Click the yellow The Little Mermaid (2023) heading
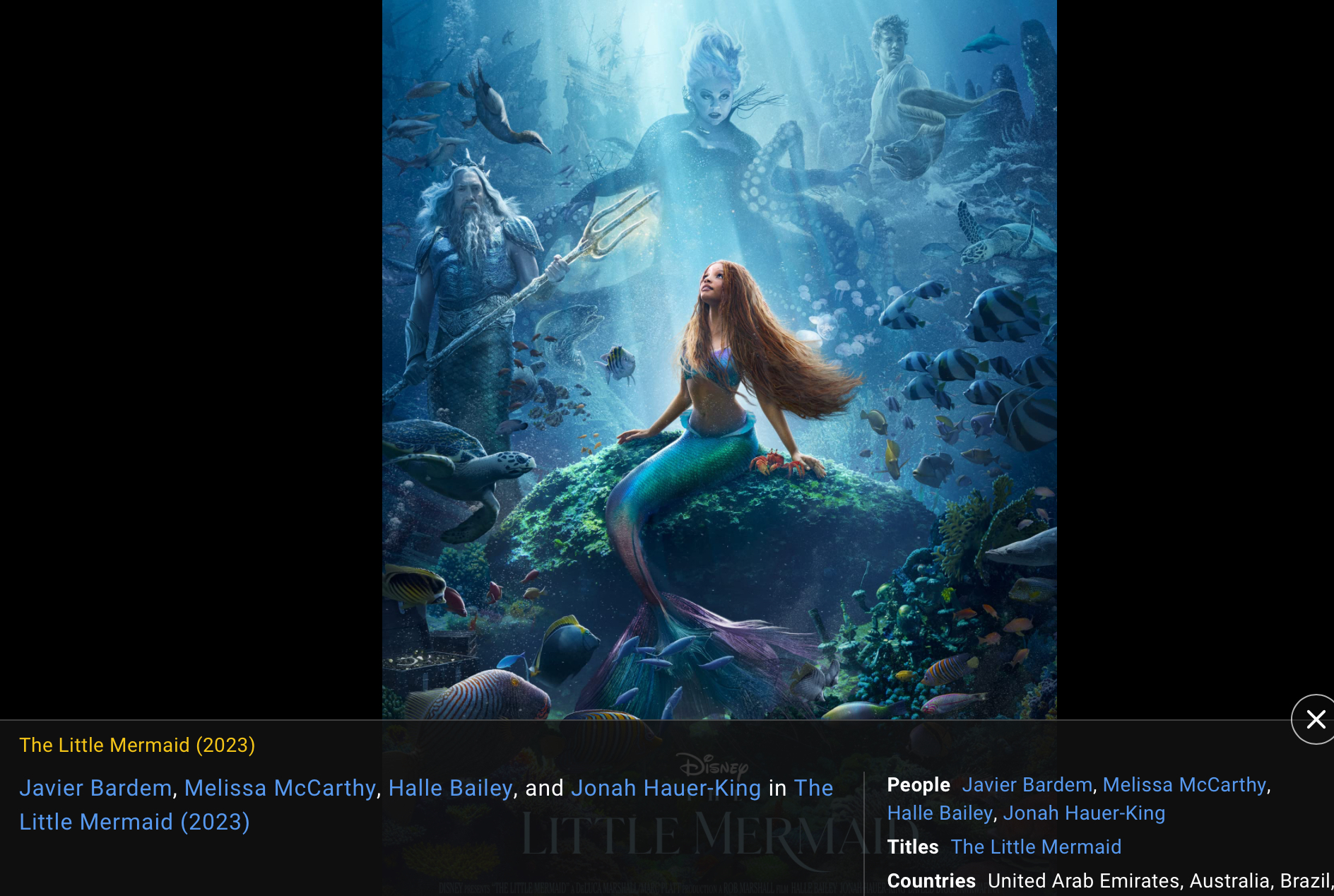Viewport: 1334px width, 896px height. click(137, 745)
